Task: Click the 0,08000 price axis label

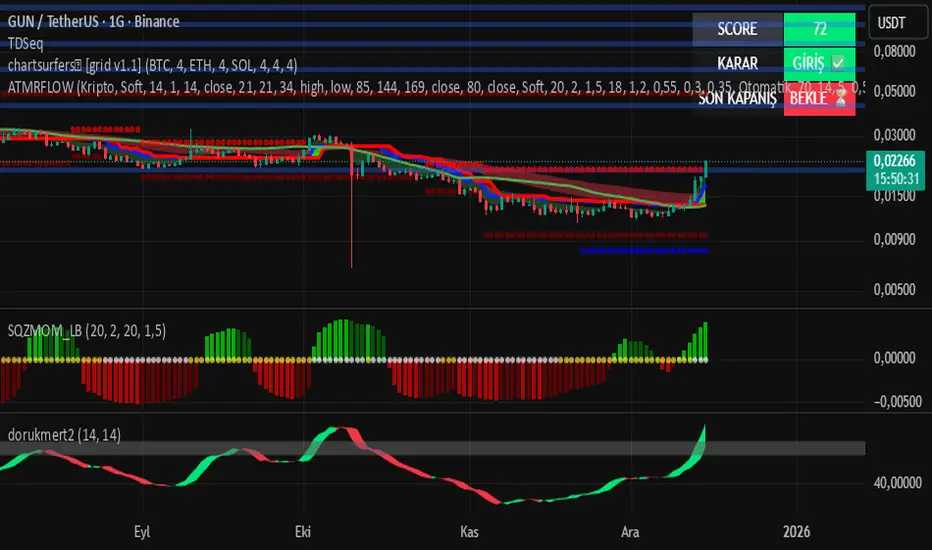Action: pyautogui.click(x=895, y=51)
